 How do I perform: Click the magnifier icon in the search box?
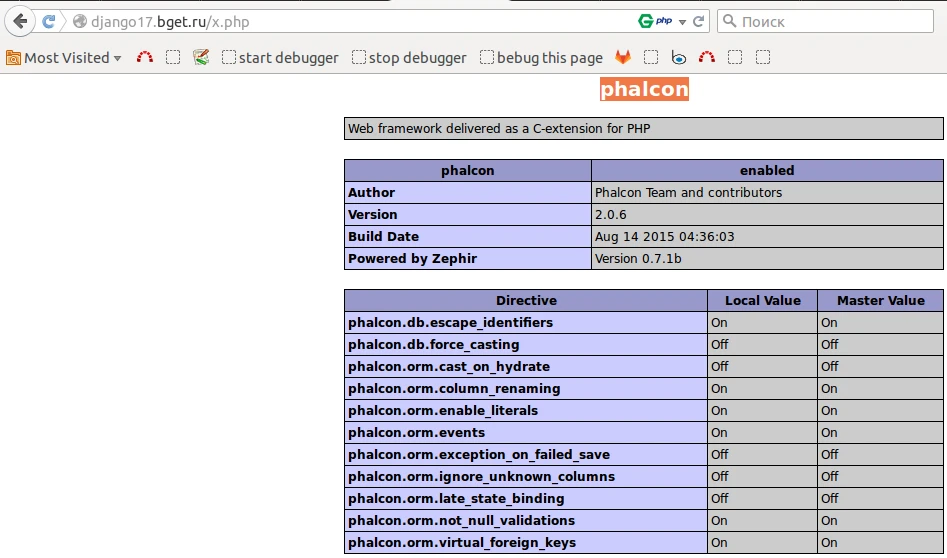pyautogui.click(x=729, y=21)
